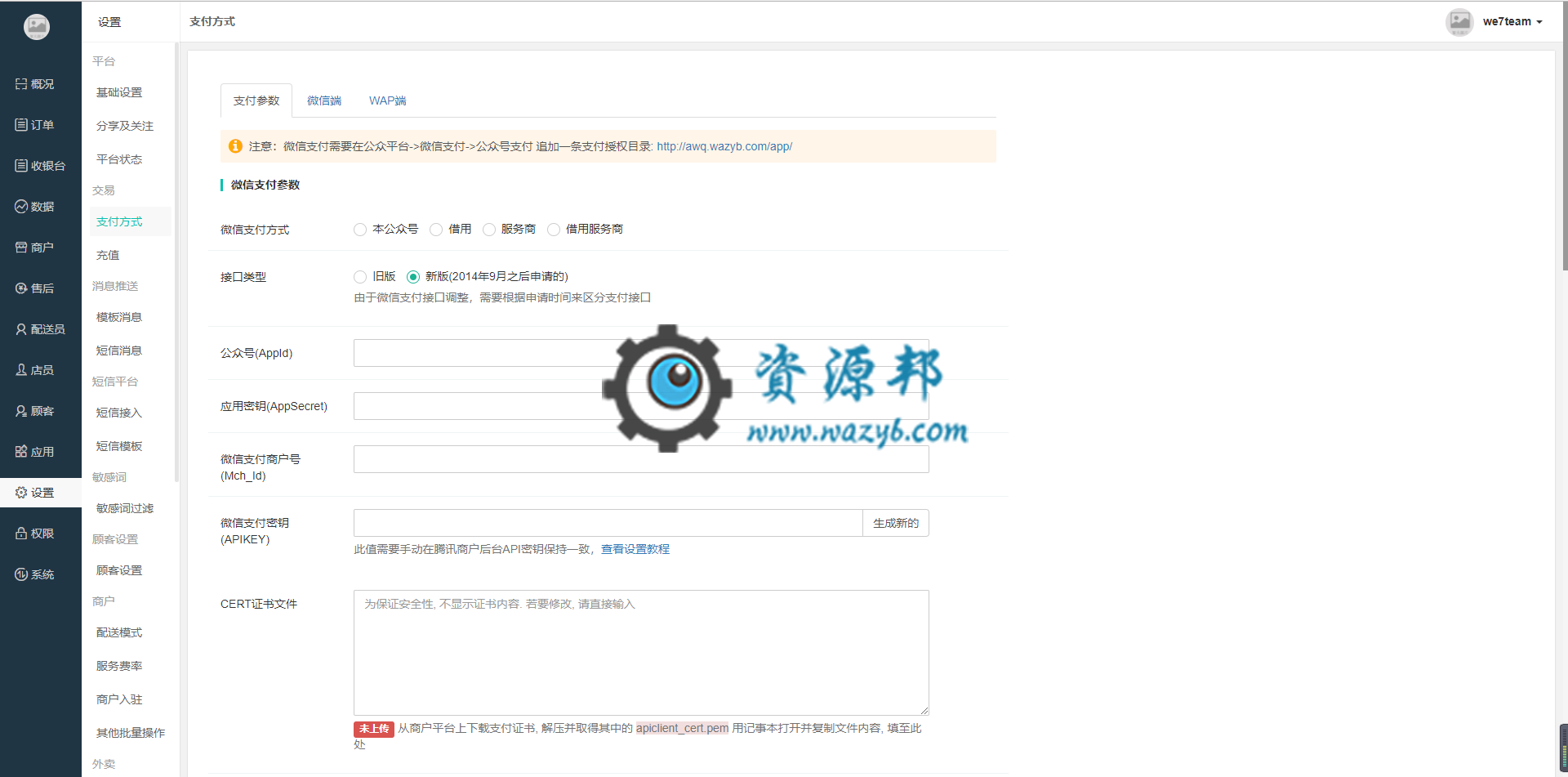Expand the we7team user dropdown

[x=1512, y=22]
